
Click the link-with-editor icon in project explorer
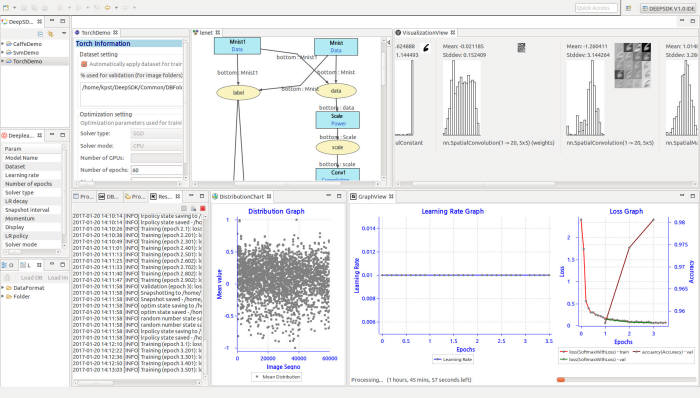(50, 34)
